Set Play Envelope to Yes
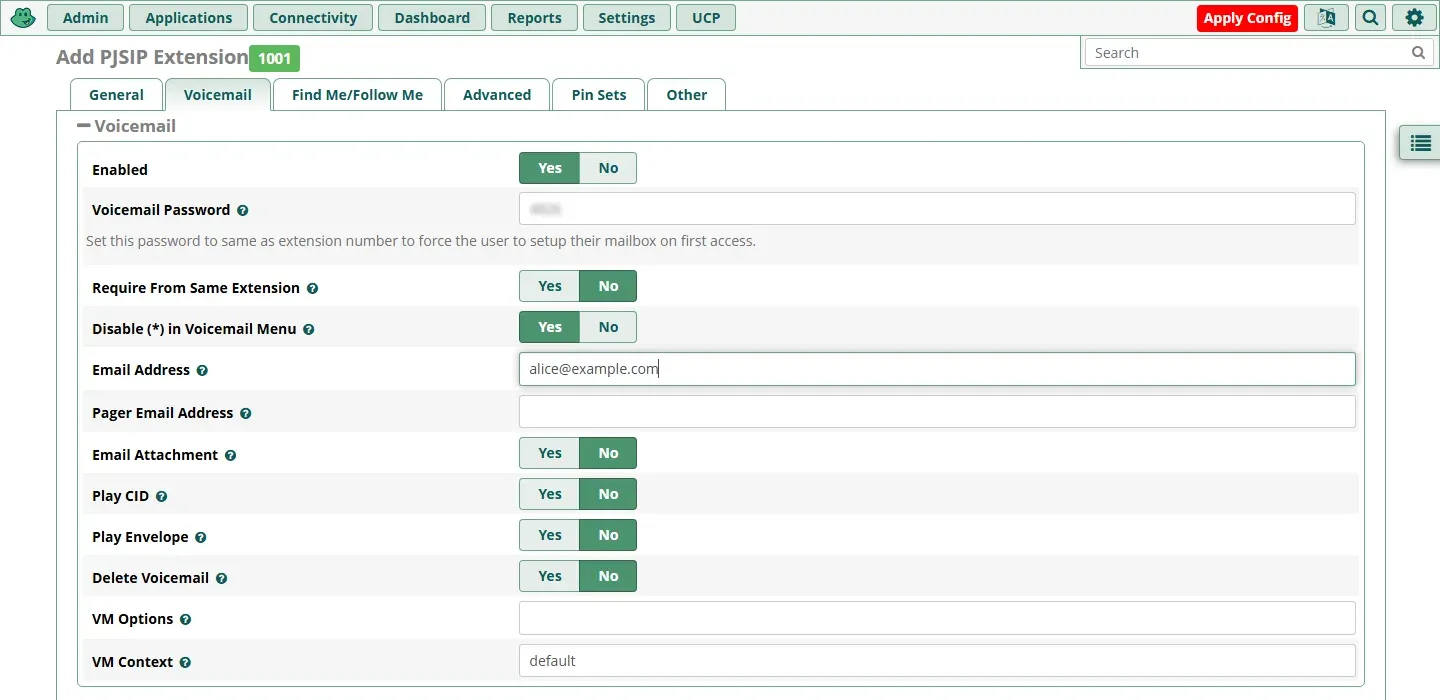This screenshot has height=700, width=1440. 549,535
